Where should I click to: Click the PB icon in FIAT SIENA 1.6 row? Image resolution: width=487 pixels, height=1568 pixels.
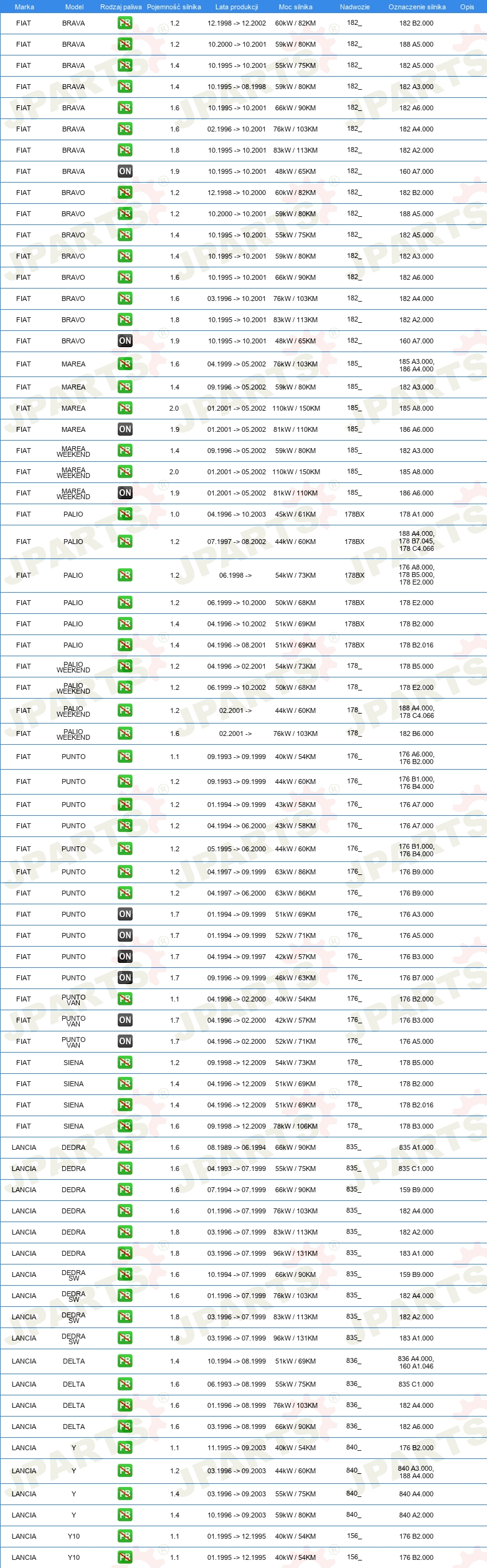coord(125,1126)
